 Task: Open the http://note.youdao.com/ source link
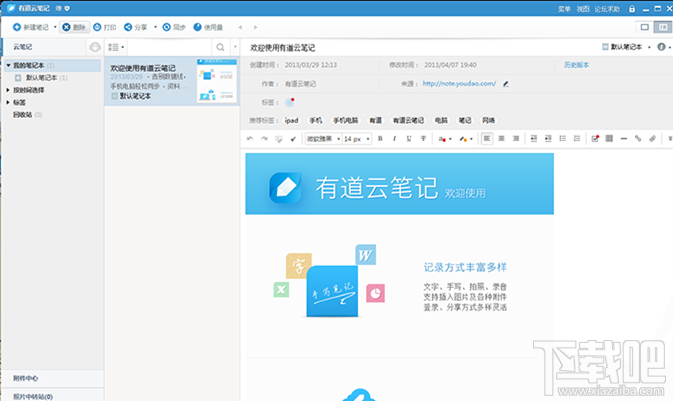click(x=459, y=84)
